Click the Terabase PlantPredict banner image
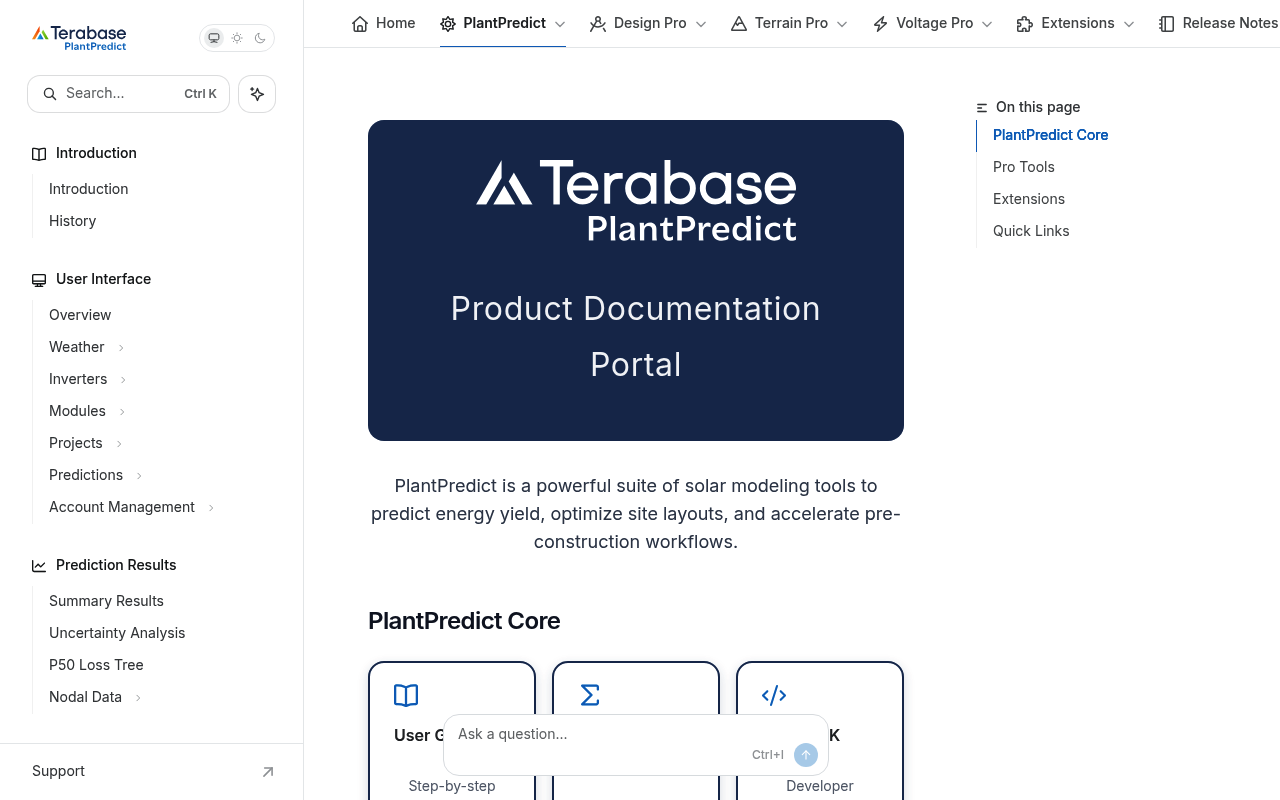 click(636, 280)
